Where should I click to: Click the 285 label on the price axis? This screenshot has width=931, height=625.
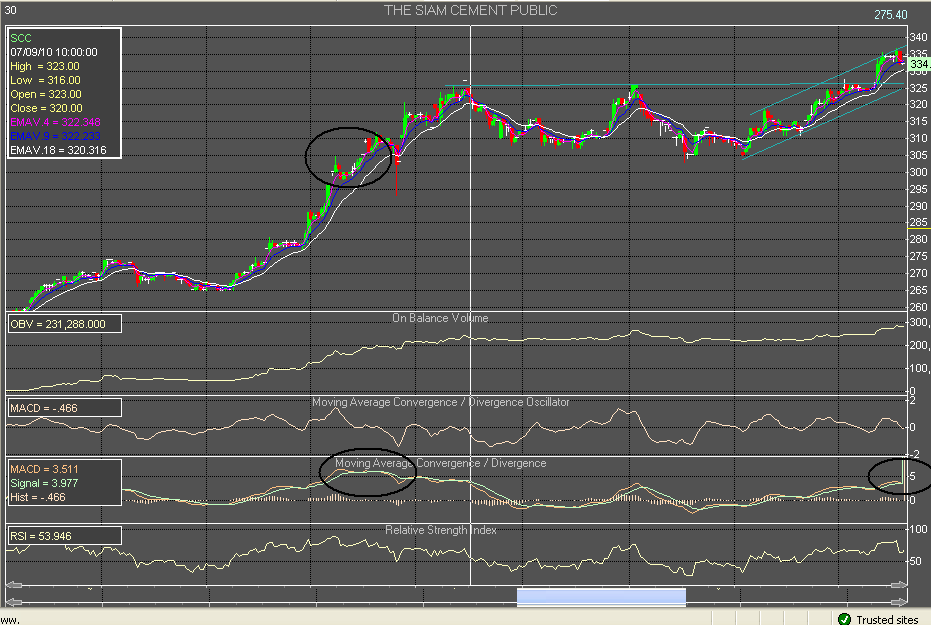[918, 223]
